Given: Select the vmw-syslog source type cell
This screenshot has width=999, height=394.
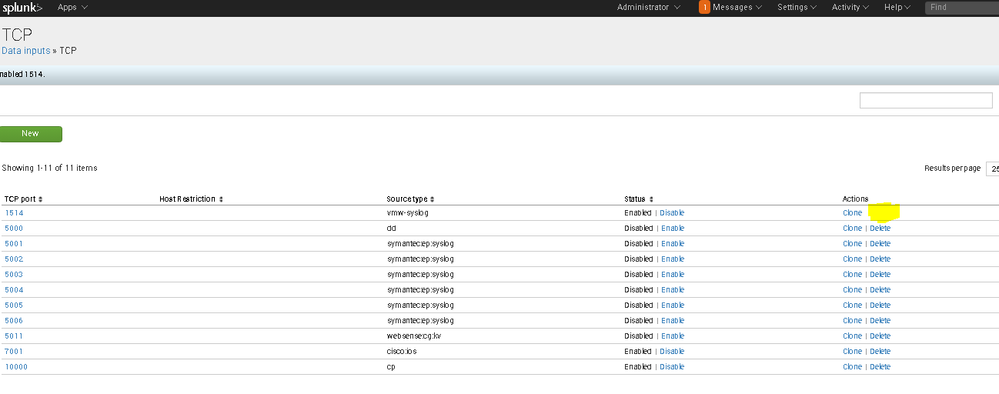Looking at the screenshot, I should [x=408, y=213].
